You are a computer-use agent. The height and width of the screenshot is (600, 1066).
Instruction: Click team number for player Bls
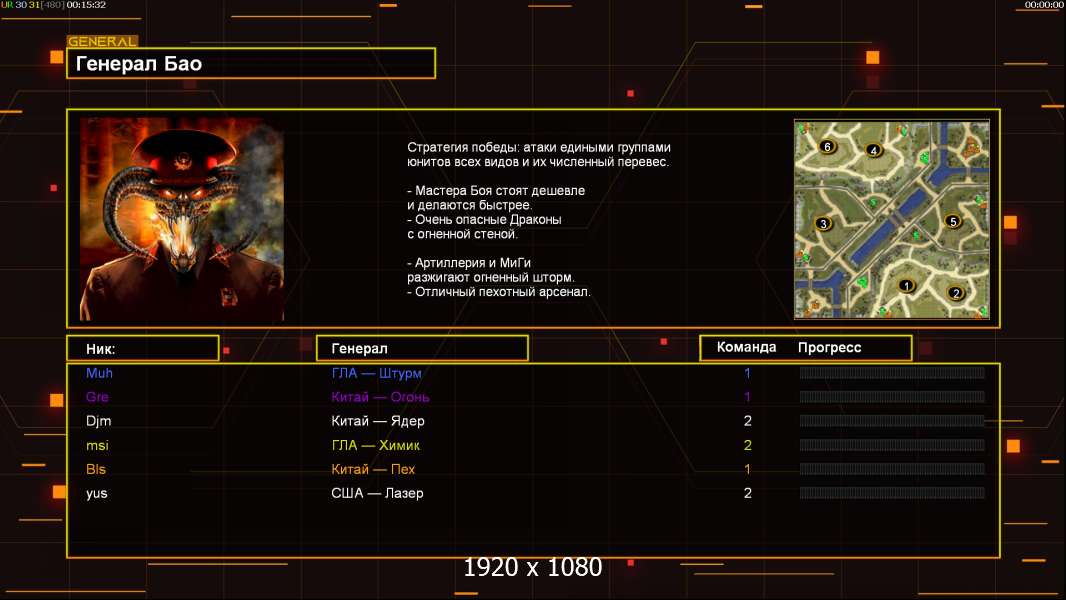tap(747, 469)
